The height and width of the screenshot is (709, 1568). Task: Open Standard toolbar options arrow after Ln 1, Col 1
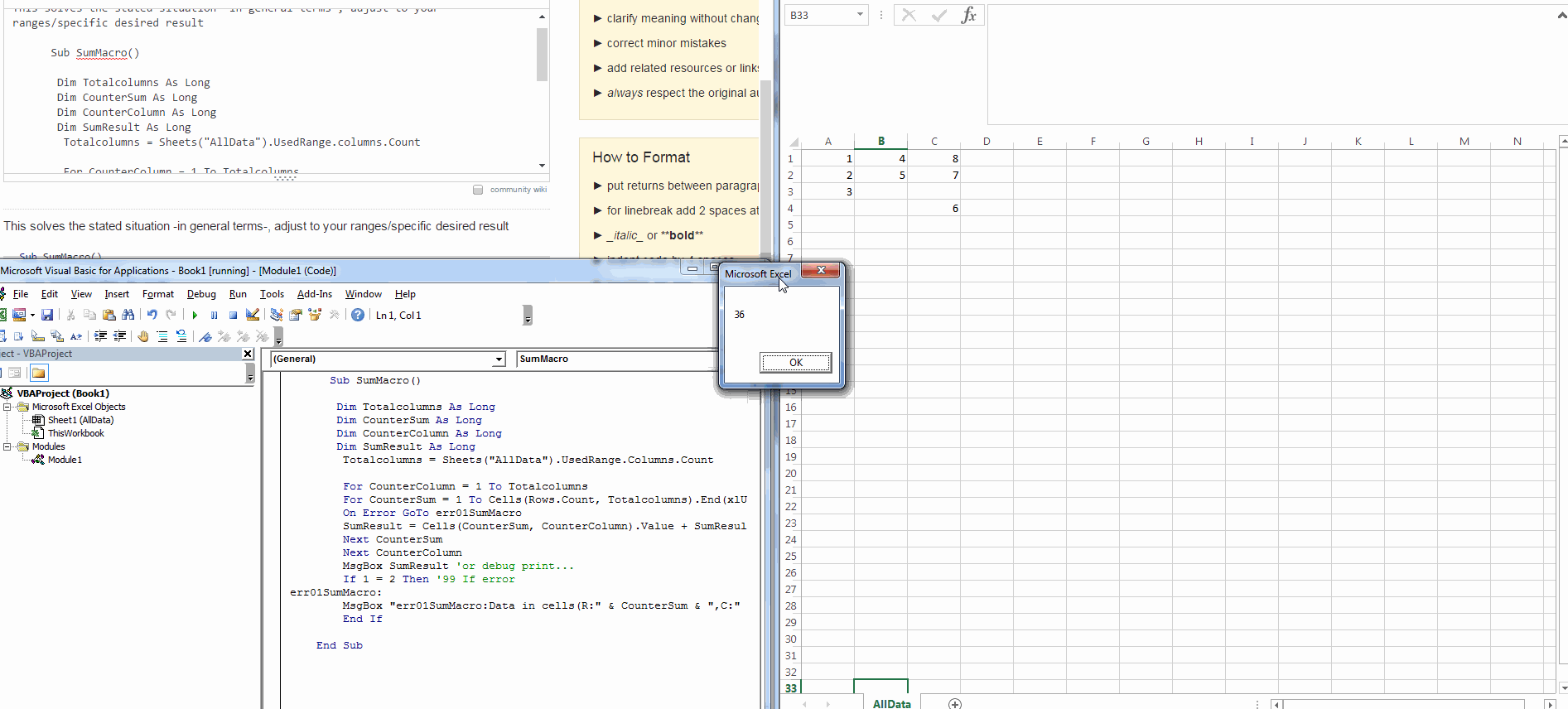coord(528,316)
